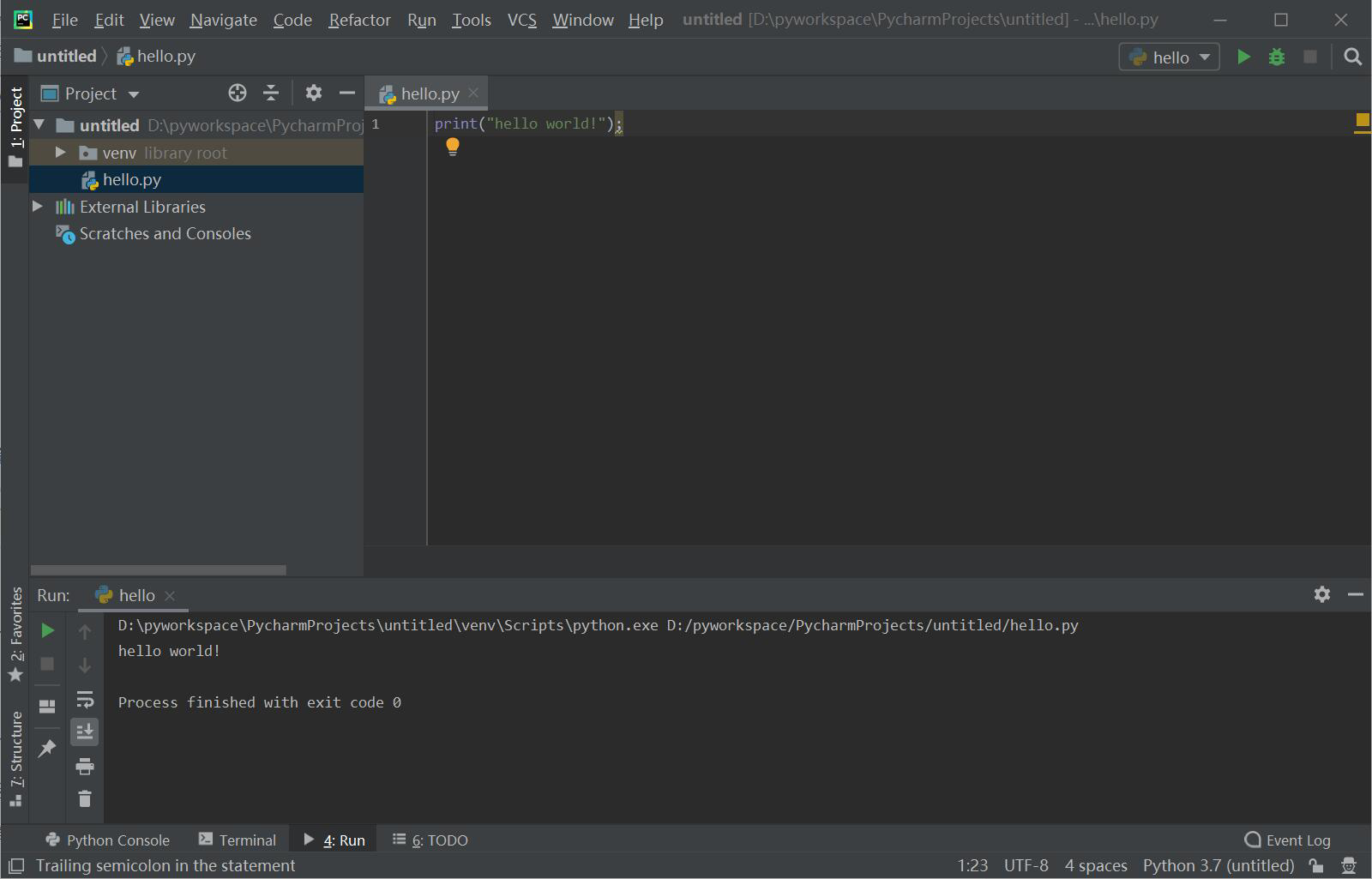Expand the External Libraries node

click(x=38, y=207)
